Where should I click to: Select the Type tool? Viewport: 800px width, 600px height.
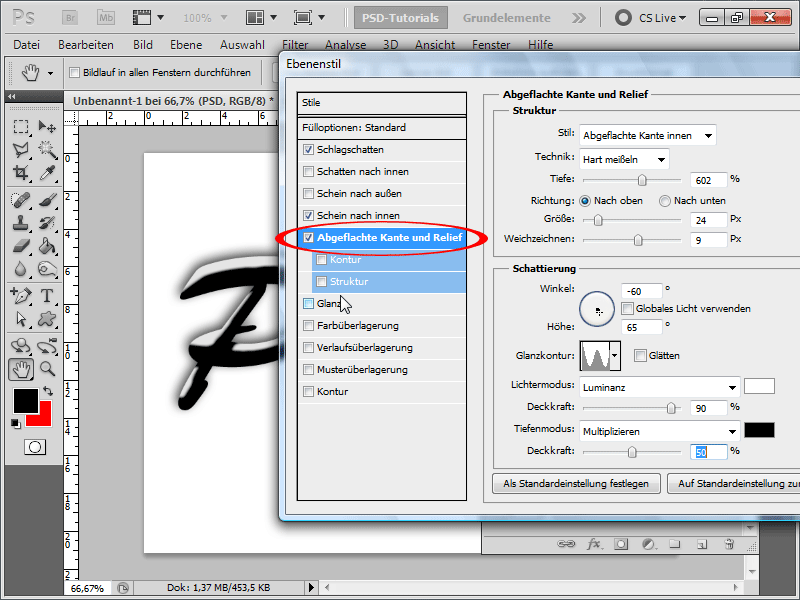click(47, 296)
